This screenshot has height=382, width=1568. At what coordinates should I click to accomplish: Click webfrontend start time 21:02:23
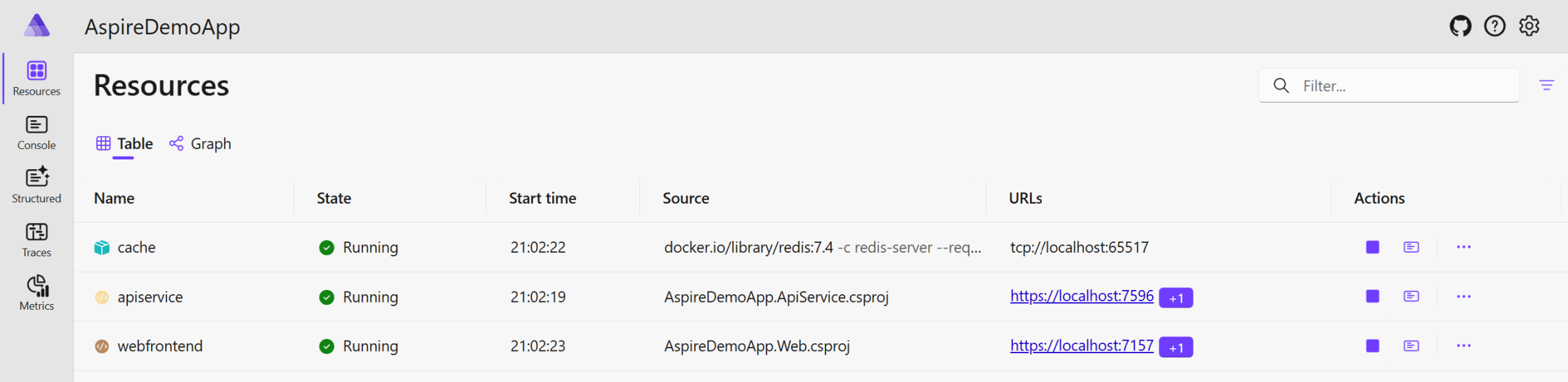(538, 346)
